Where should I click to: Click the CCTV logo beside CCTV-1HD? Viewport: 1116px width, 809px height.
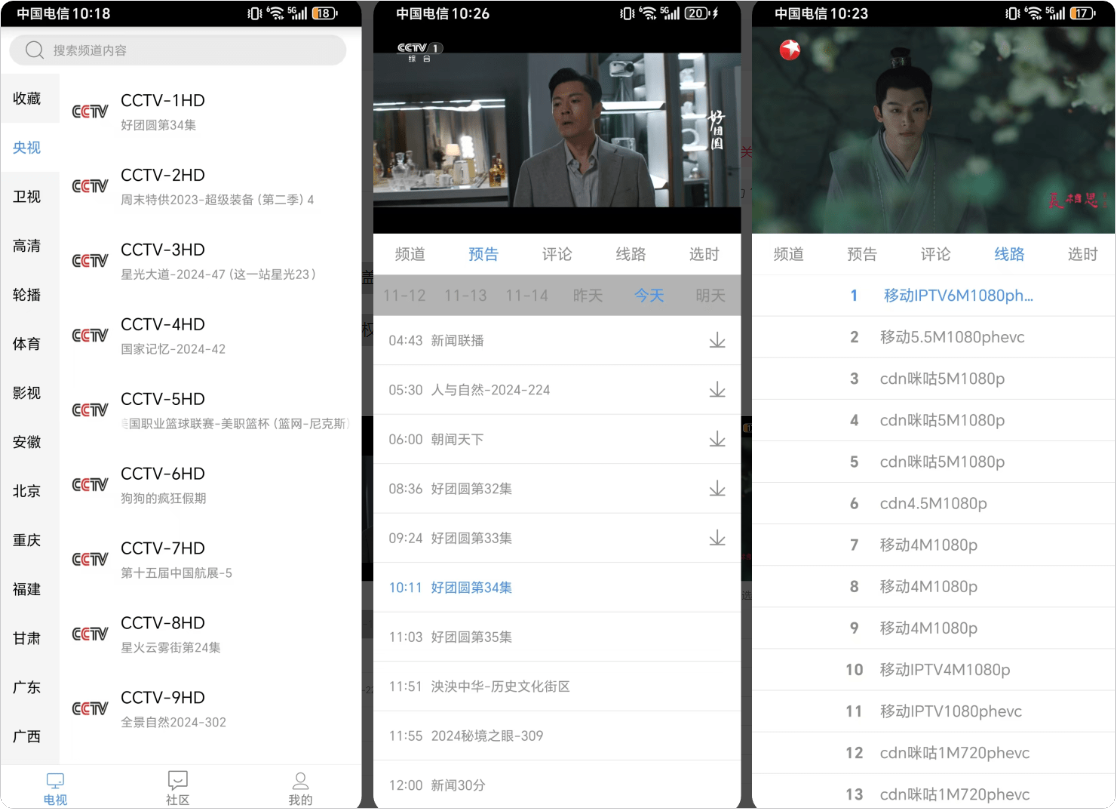(90, 112)
